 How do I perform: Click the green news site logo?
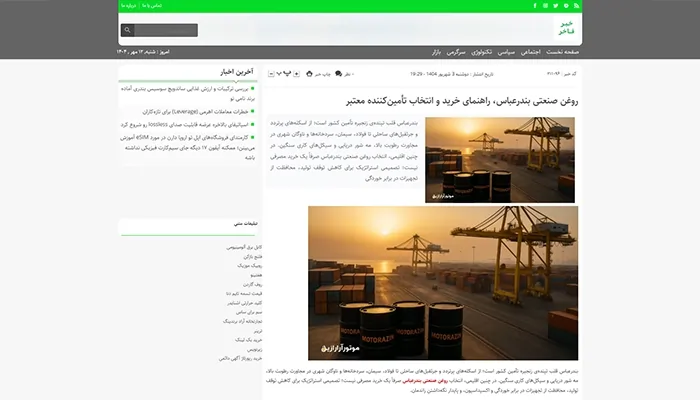point(567,28)
